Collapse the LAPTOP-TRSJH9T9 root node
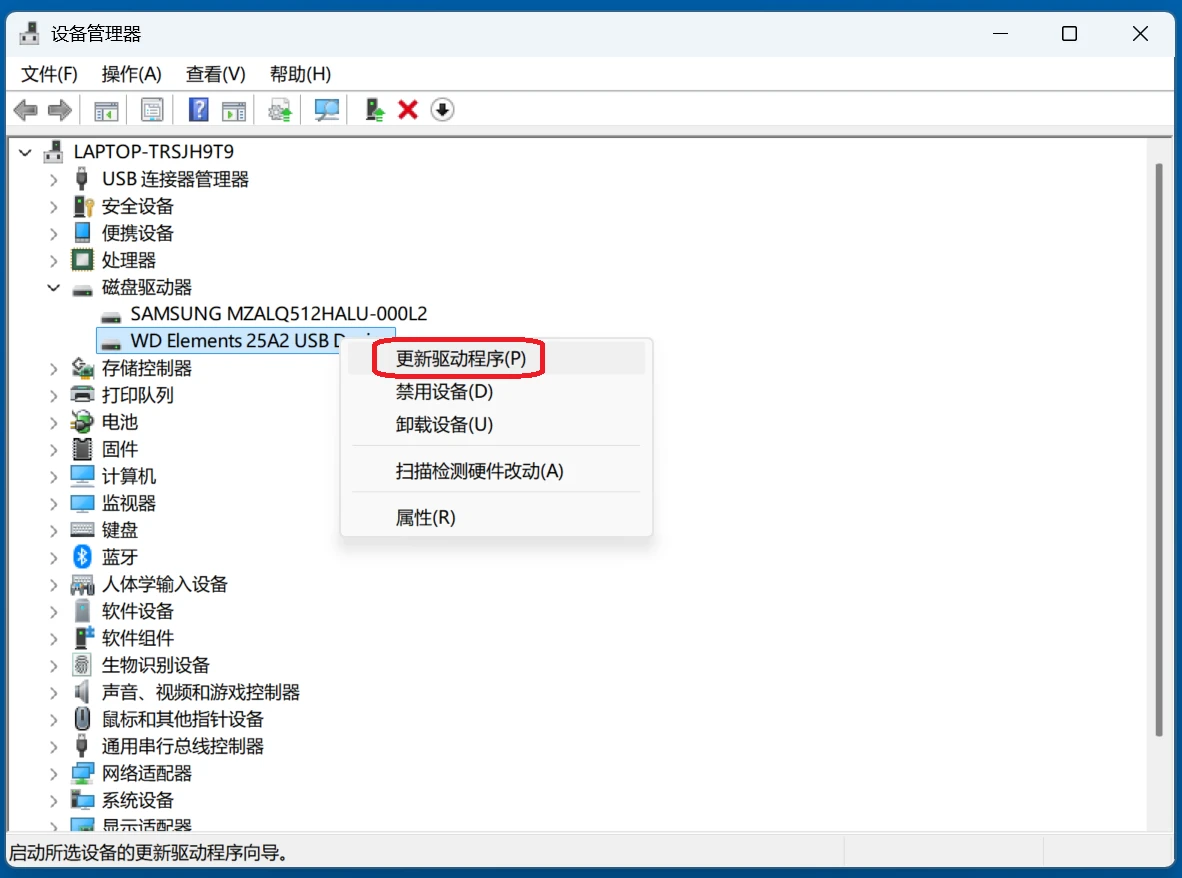This screenshot has height=878, width=1182. [25, 152]
